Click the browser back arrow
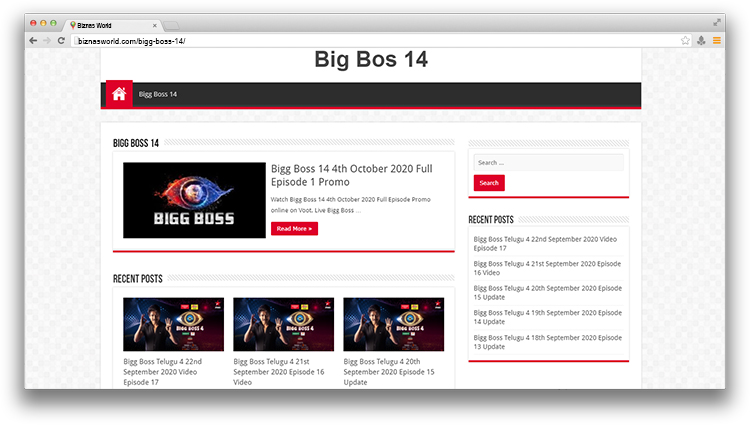Image resolution: width=750 pixels, height=425 pixels. (33, 41)
